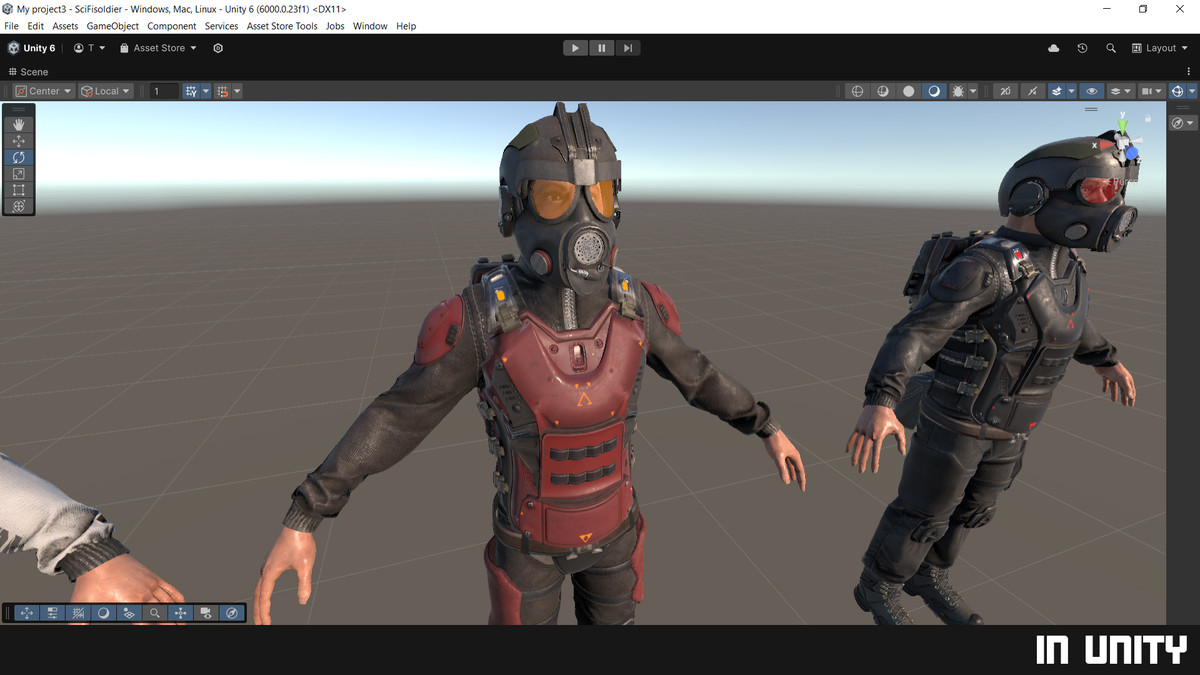Select the Move tool
This screenshot has height=675, width=1200.
18,141
